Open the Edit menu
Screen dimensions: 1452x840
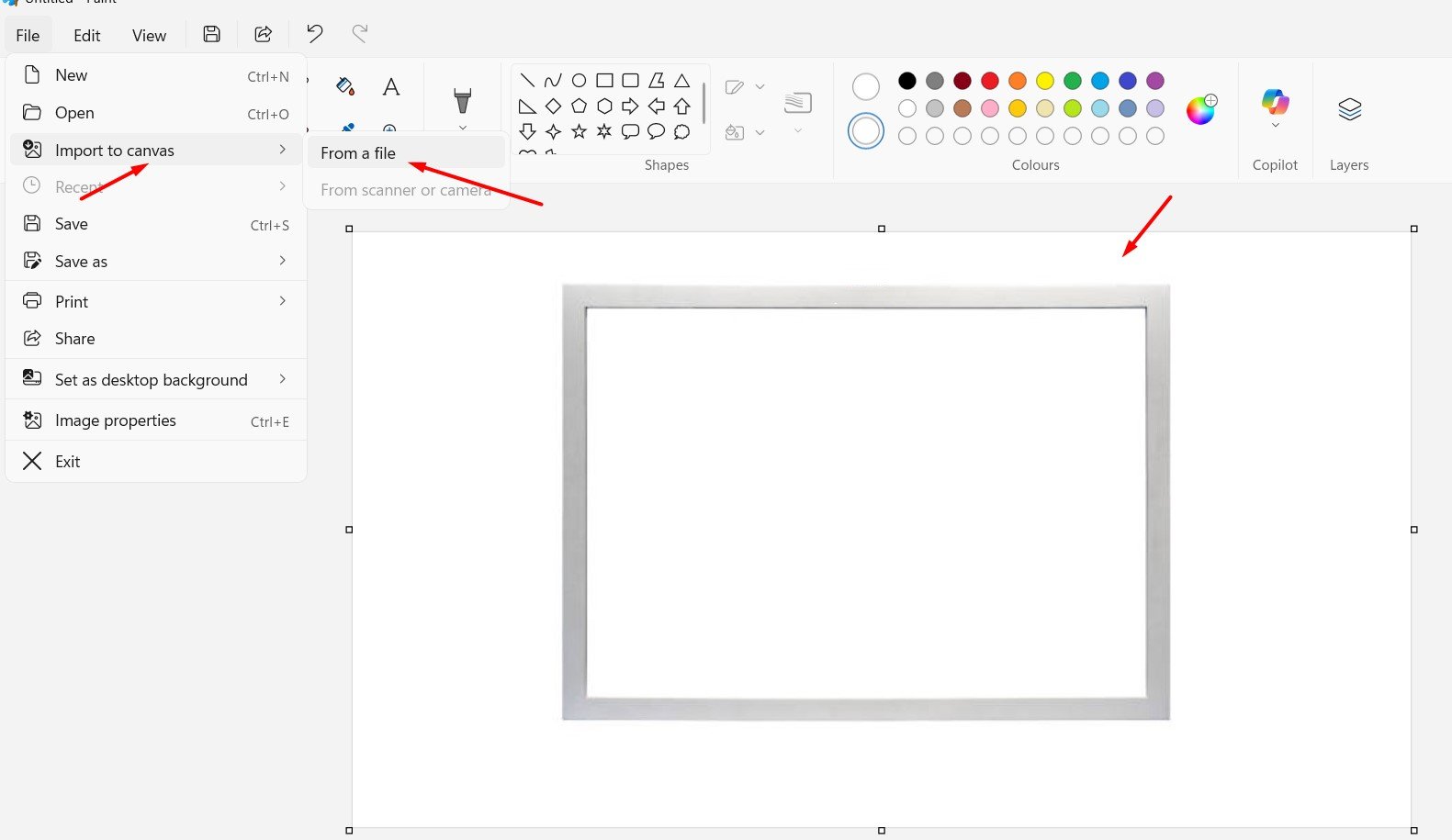click(x=87, y=35)
